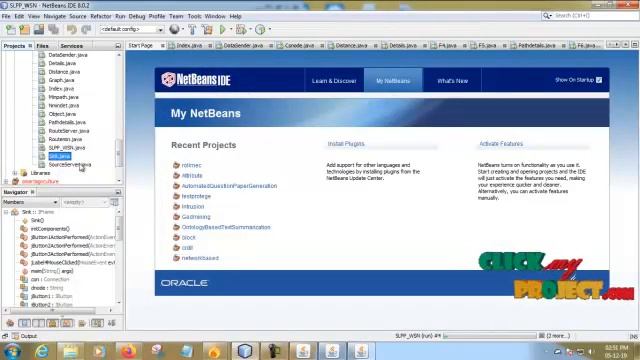Screen dimensions: 640x360
Task: Expand the Libraries tree node
Action: point(15,173)
